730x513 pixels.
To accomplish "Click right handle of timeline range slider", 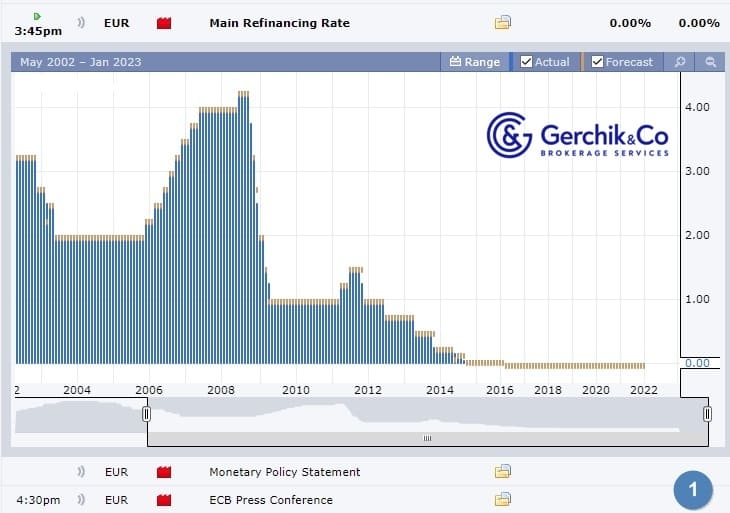I will (708, 413).
